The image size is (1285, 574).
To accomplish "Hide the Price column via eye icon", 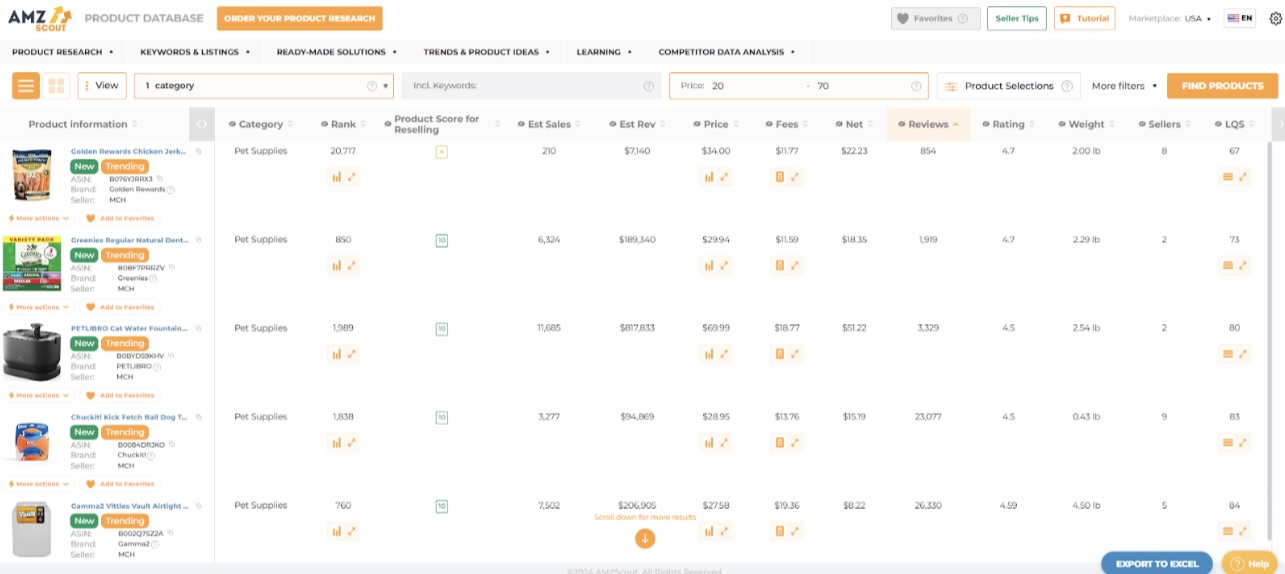I will pyautogui.click(x=696, y=124).
